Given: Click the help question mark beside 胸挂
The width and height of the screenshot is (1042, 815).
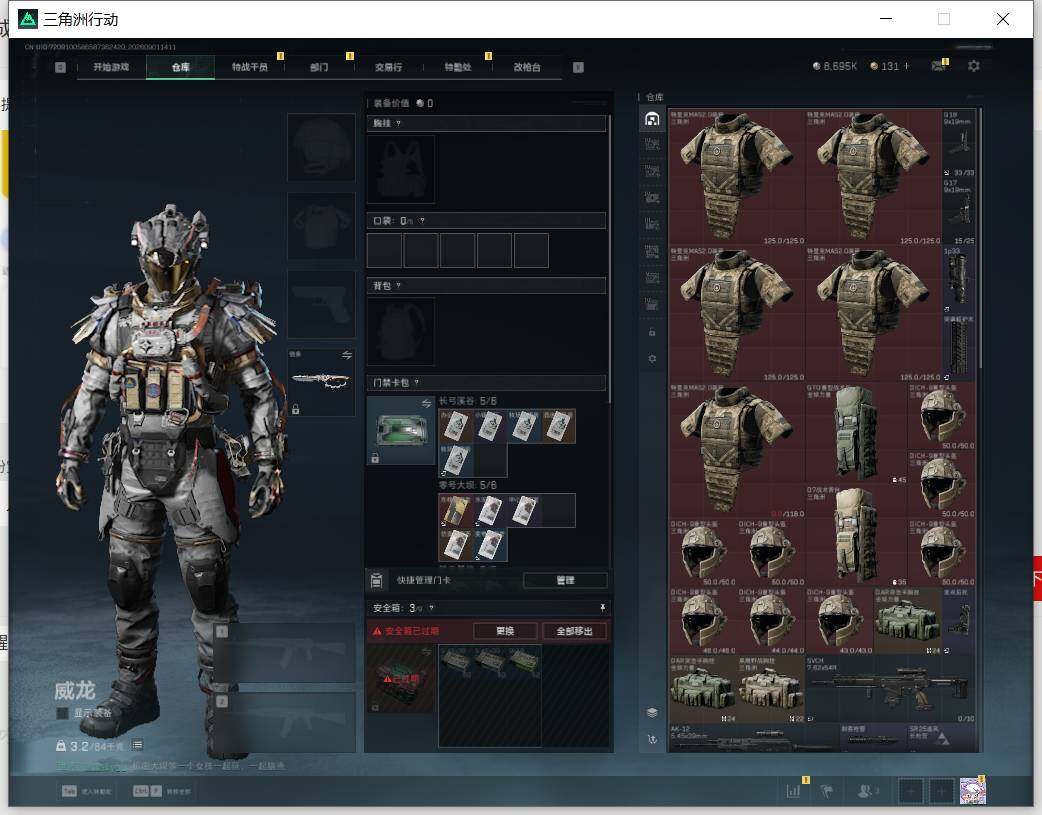Looking at the screenshot, I should click(398, 124).
